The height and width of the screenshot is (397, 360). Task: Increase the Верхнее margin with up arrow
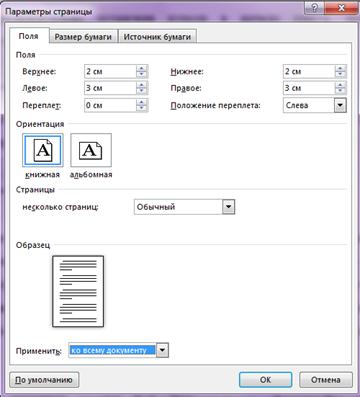(142, 68)
